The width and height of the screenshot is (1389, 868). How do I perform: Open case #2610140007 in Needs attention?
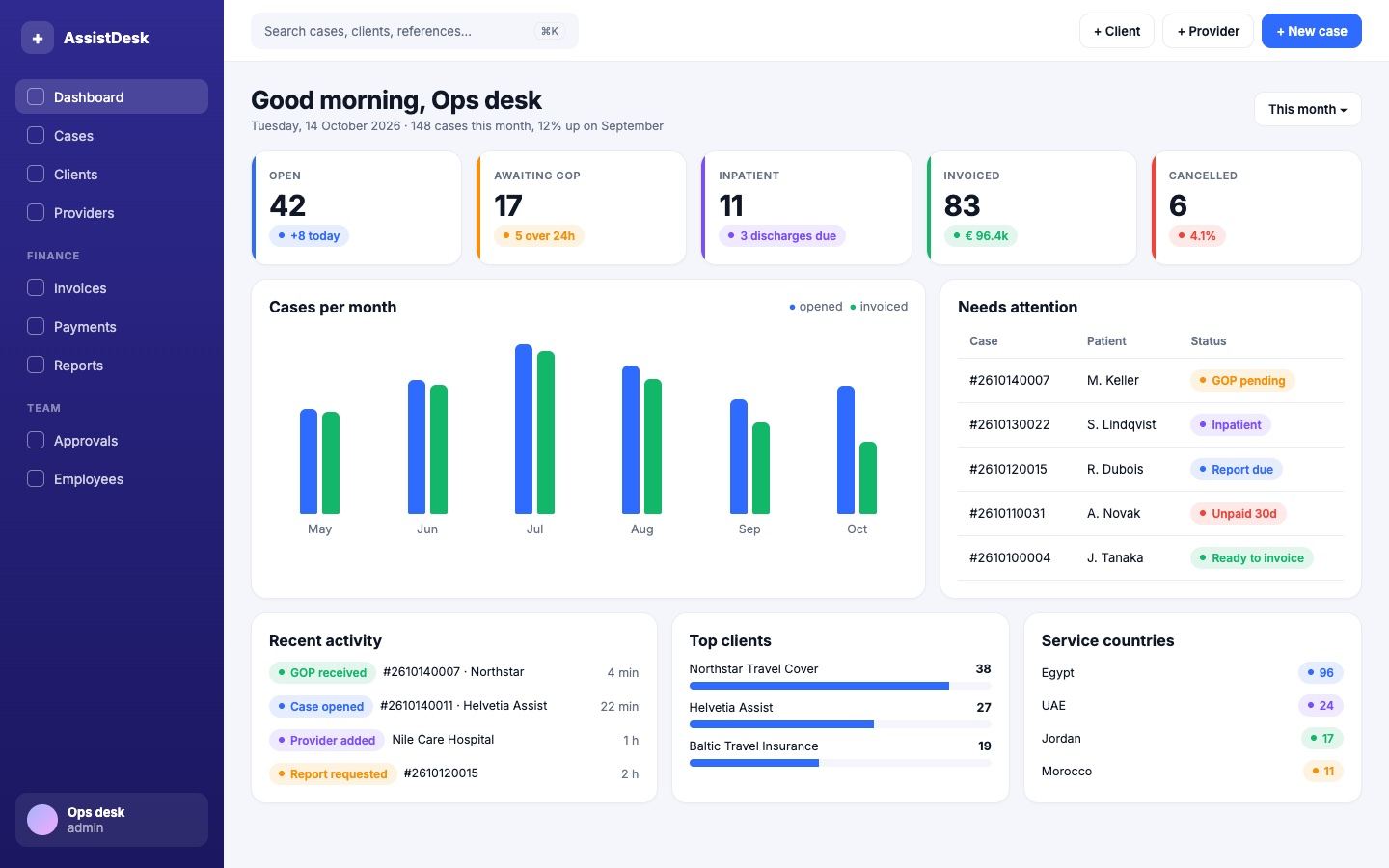(x=1151, y=380)
